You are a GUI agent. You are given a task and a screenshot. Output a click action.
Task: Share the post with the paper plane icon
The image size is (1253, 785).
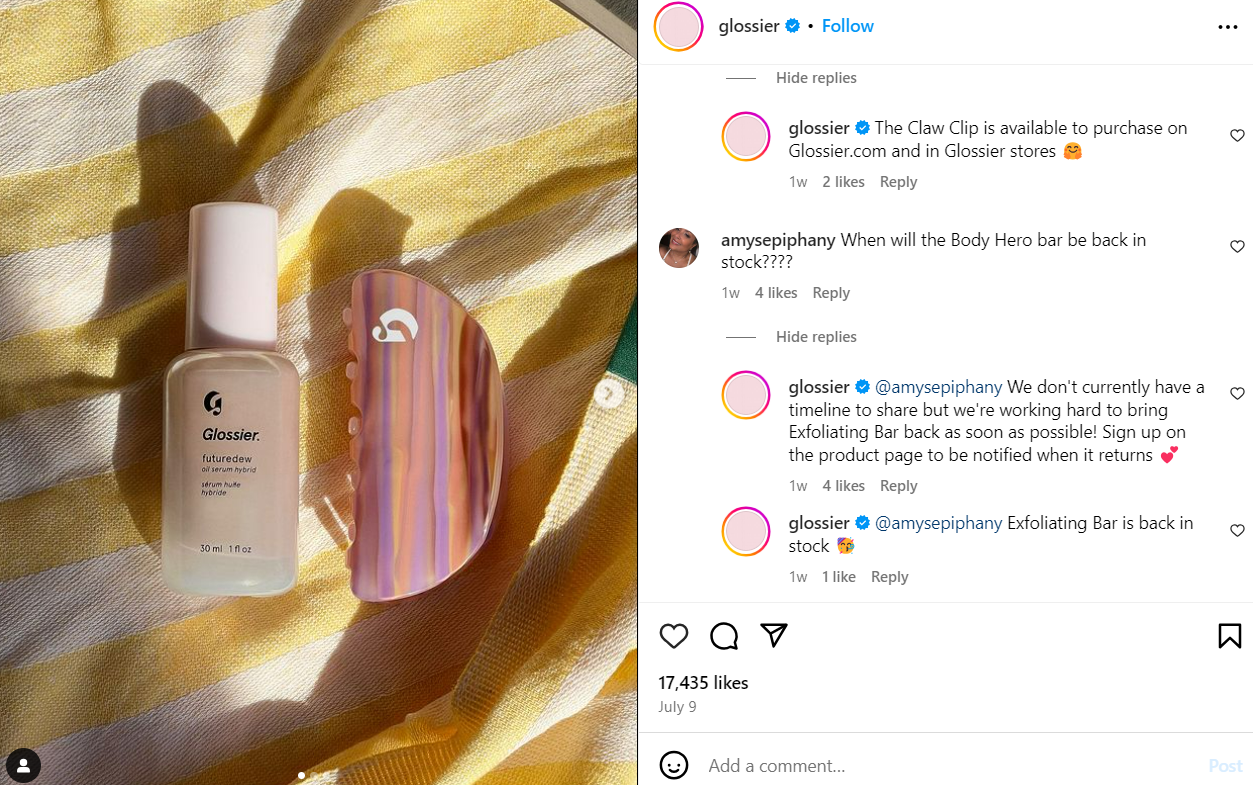pos(773,635)
